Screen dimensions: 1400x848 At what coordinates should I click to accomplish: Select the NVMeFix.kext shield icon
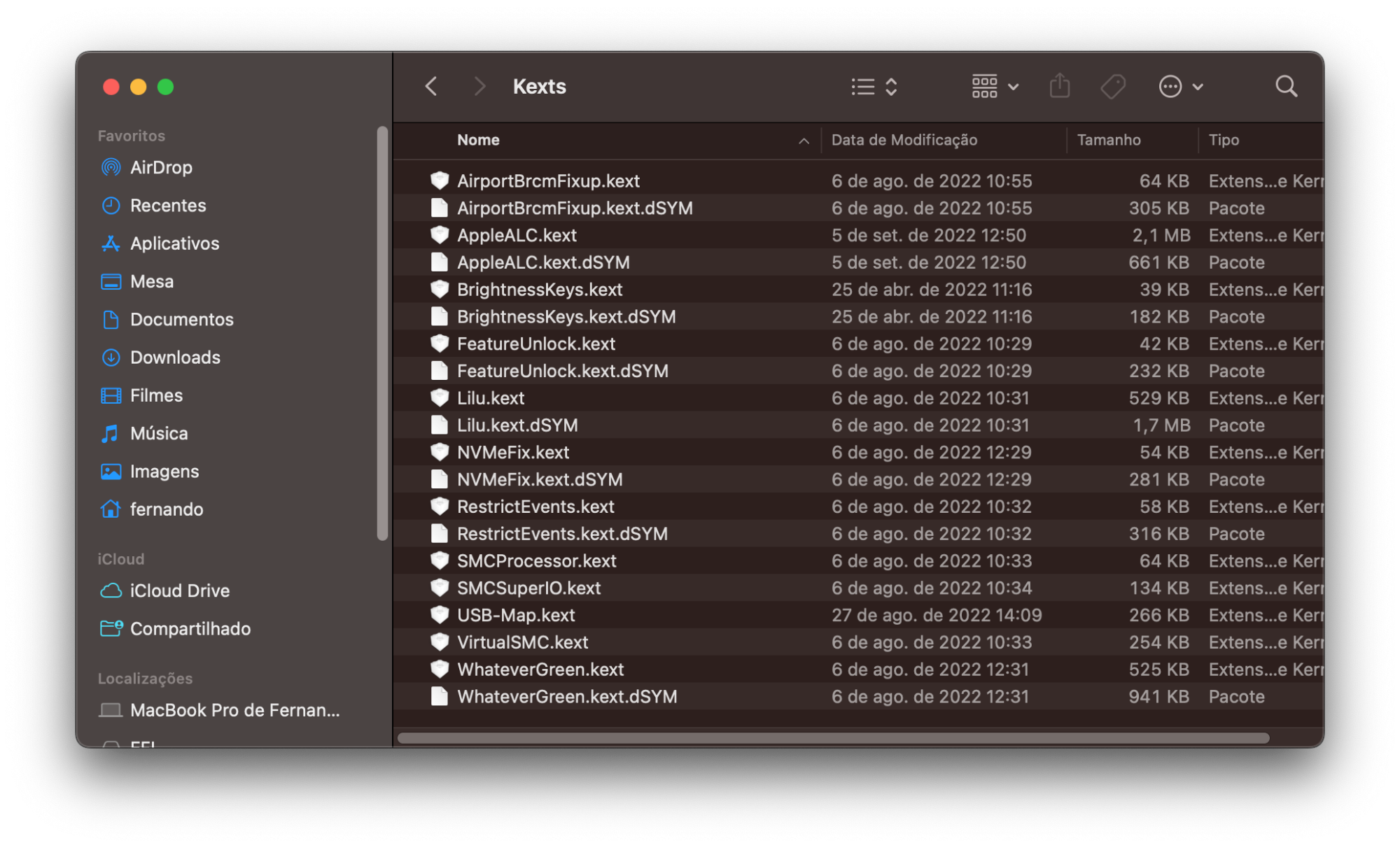tap(439, 452)
